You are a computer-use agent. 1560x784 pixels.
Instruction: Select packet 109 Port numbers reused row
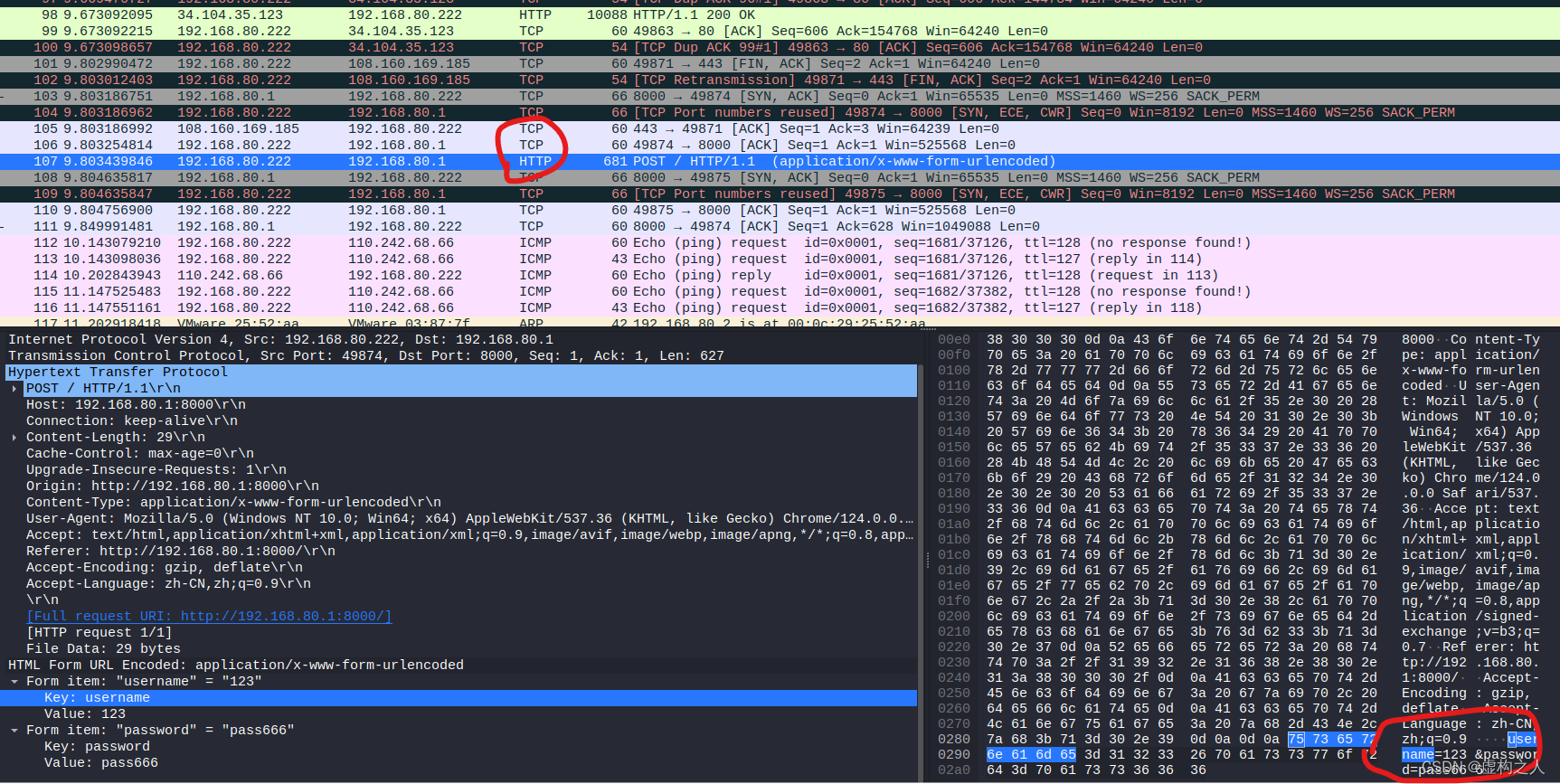pyautogui.click(x=780, y=194)
